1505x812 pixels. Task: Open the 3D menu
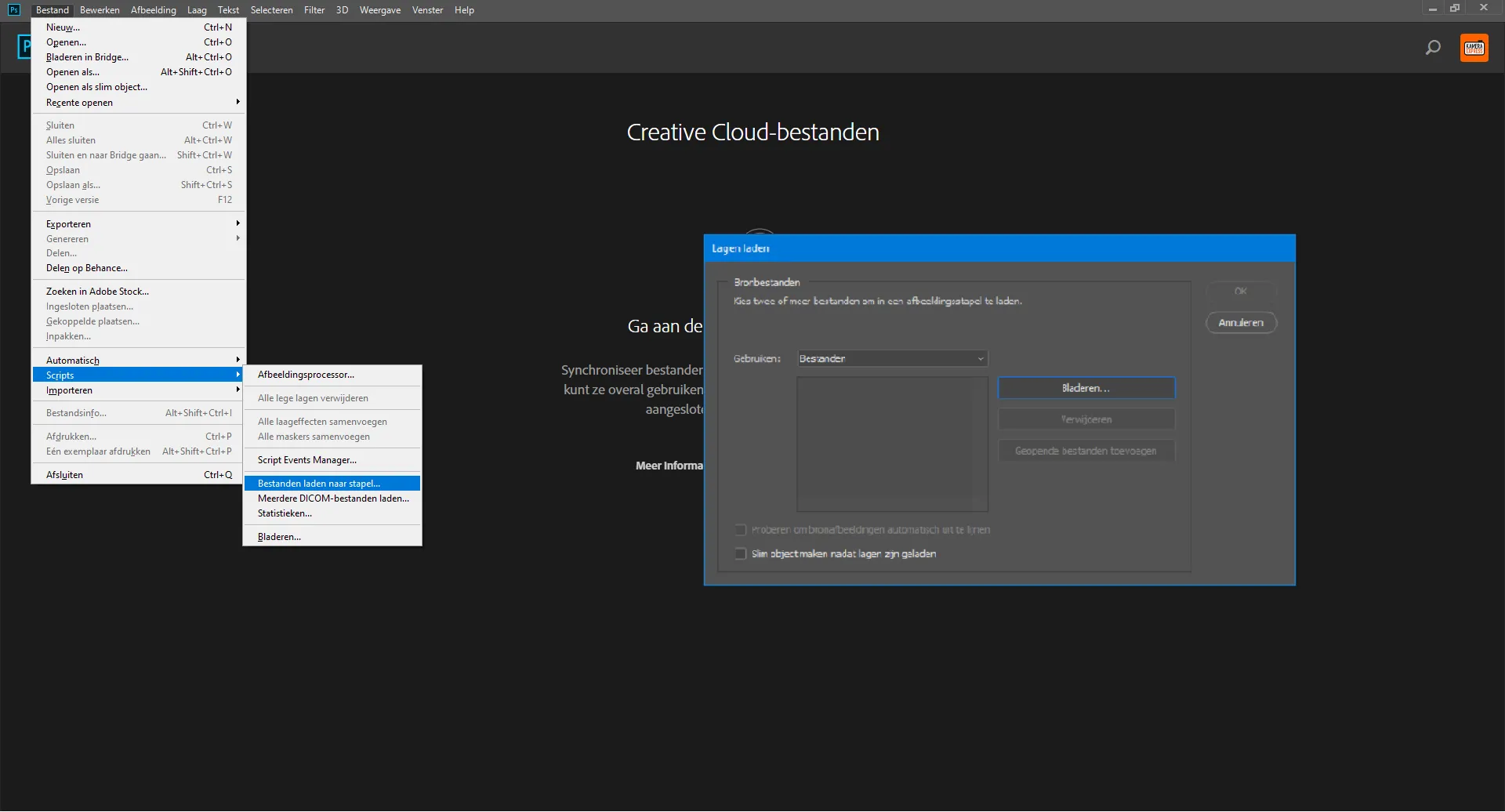pos(342,10)
